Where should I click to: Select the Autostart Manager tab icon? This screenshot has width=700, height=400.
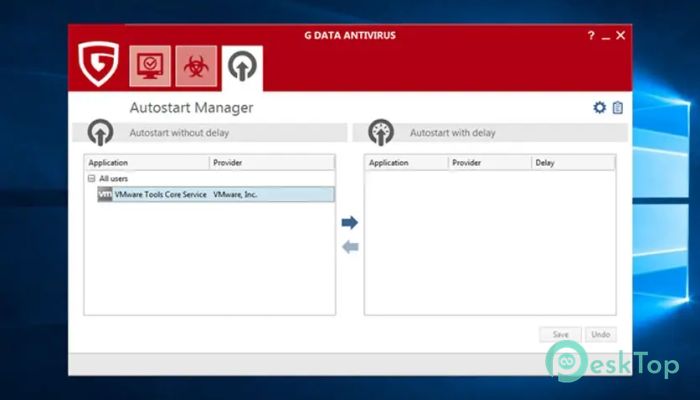(242, 67)
